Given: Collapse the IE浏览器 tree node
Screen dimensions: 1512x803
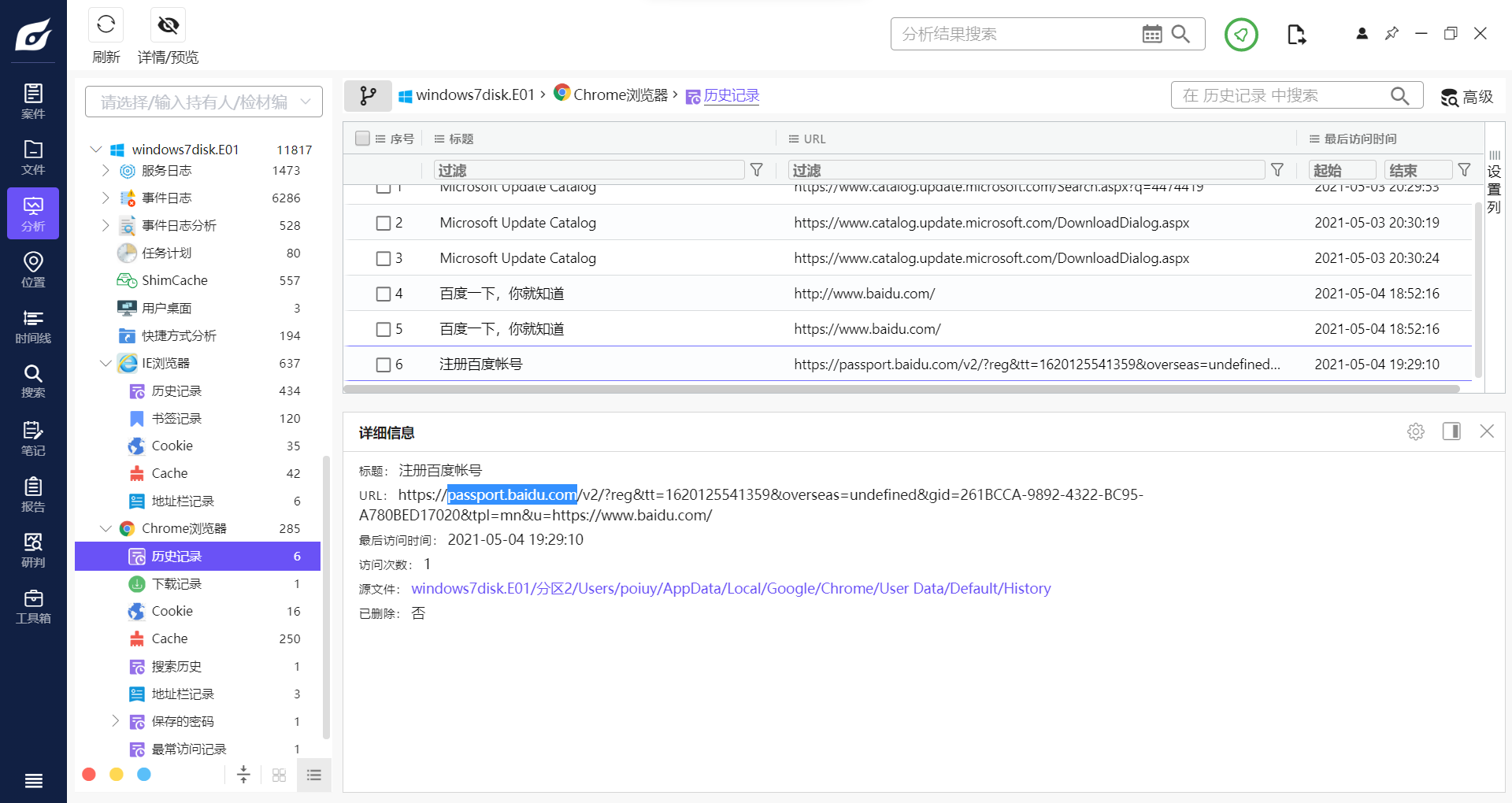Looking at the screenshot, I should point(106,363).
